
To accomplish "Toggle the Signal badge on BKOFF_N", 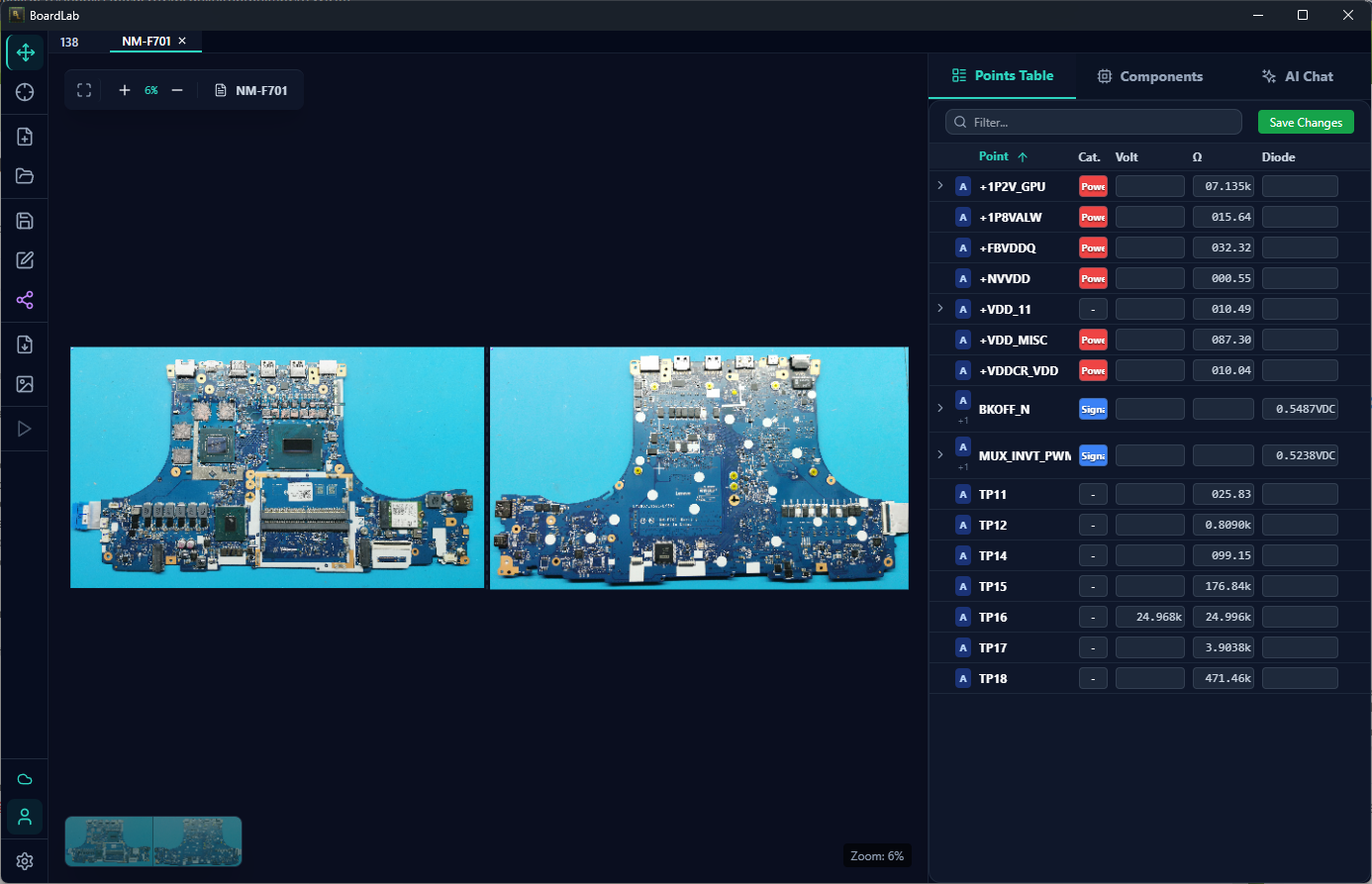I will (1093, 408).
